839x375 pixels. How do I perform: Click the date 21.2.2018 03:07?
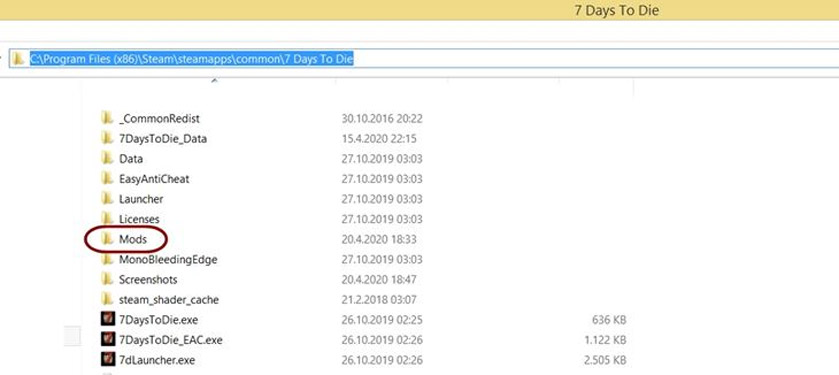tap(379, 300)
